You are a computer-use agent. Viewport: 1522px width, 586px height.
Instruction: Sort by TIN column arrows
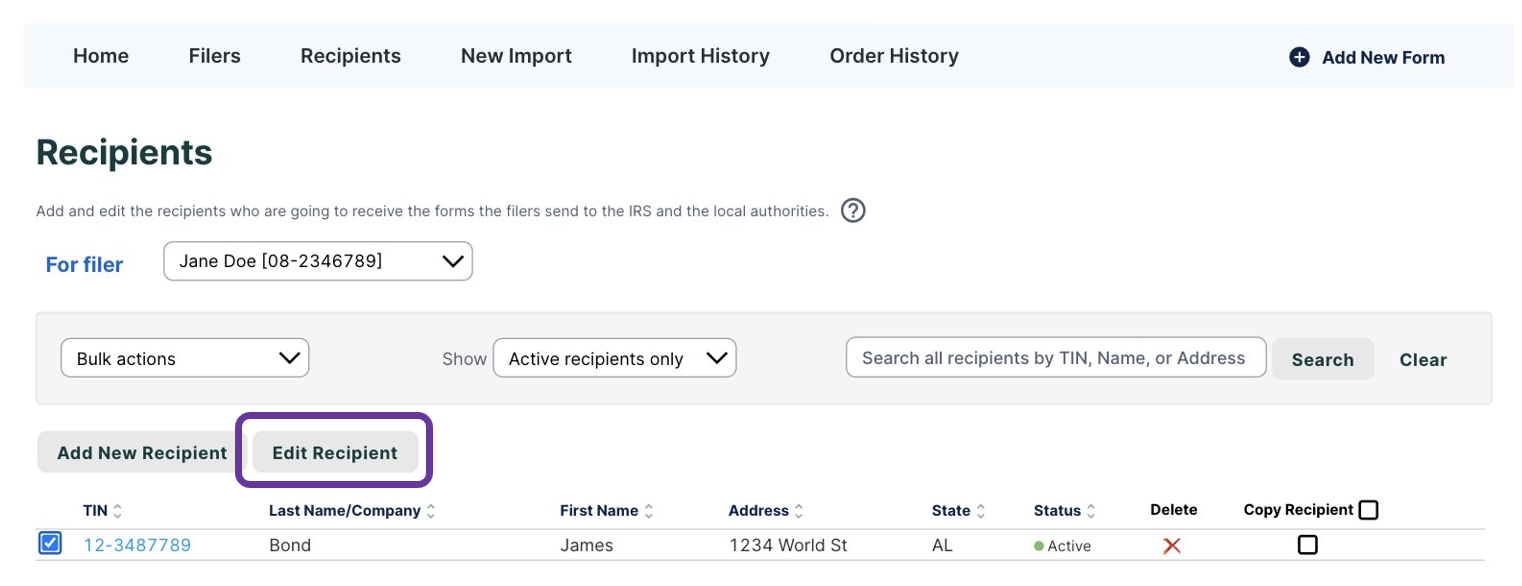(118, 511)
